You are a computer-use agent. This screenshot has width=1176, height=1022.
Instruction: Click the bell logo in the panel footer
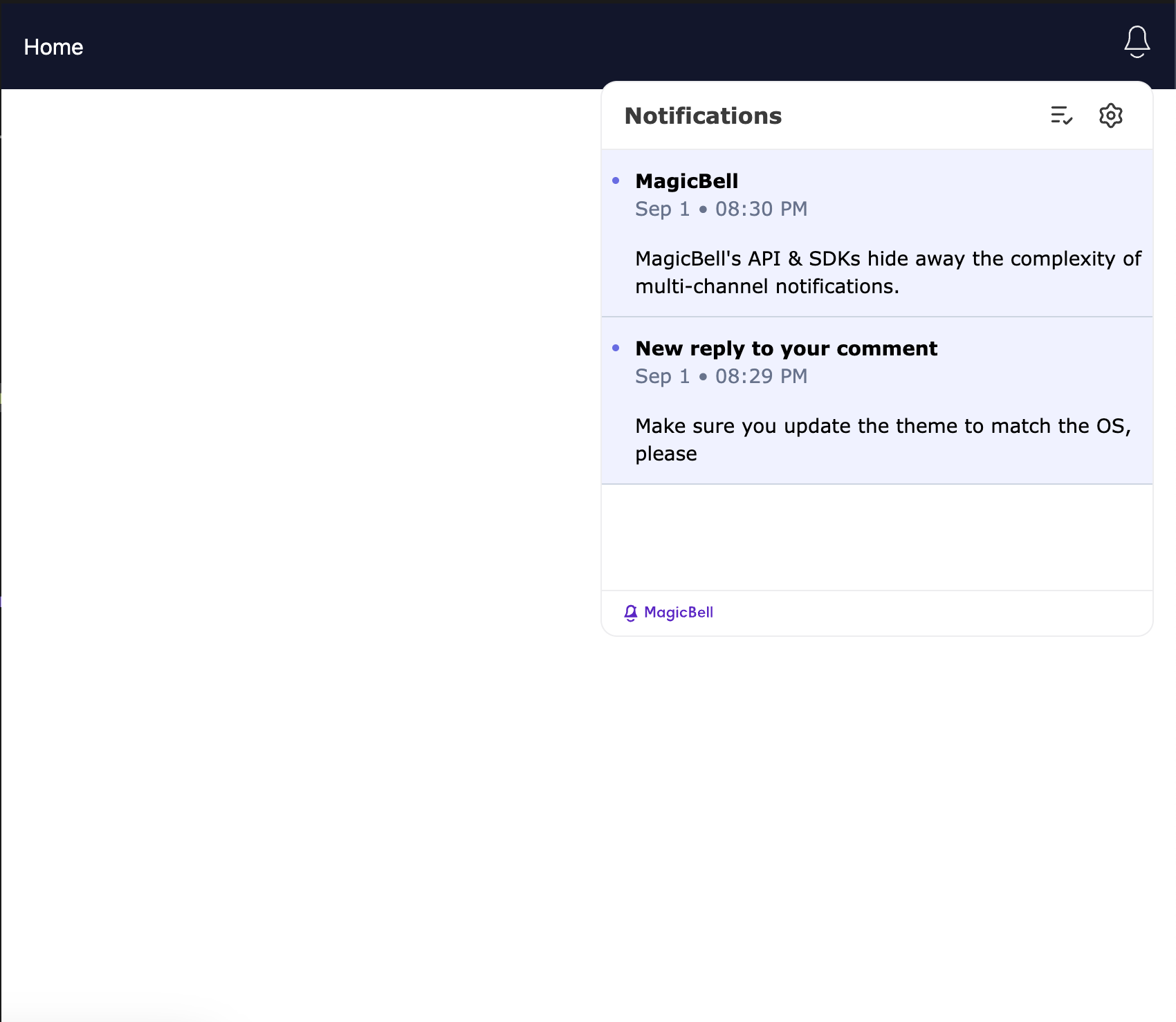coord(631,613)
